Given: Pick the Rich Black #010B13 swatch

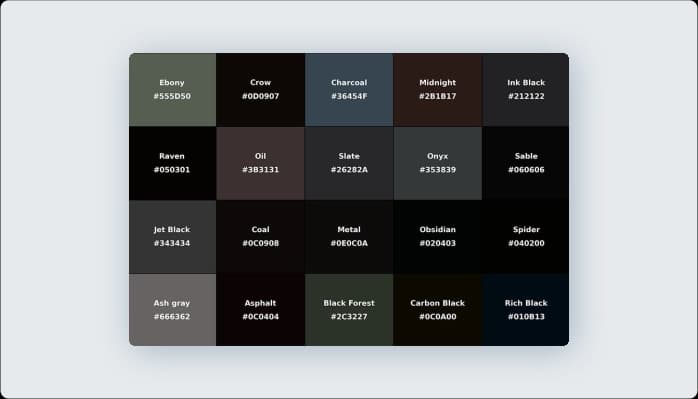Looking at the screenshot, I should [526, 309].
